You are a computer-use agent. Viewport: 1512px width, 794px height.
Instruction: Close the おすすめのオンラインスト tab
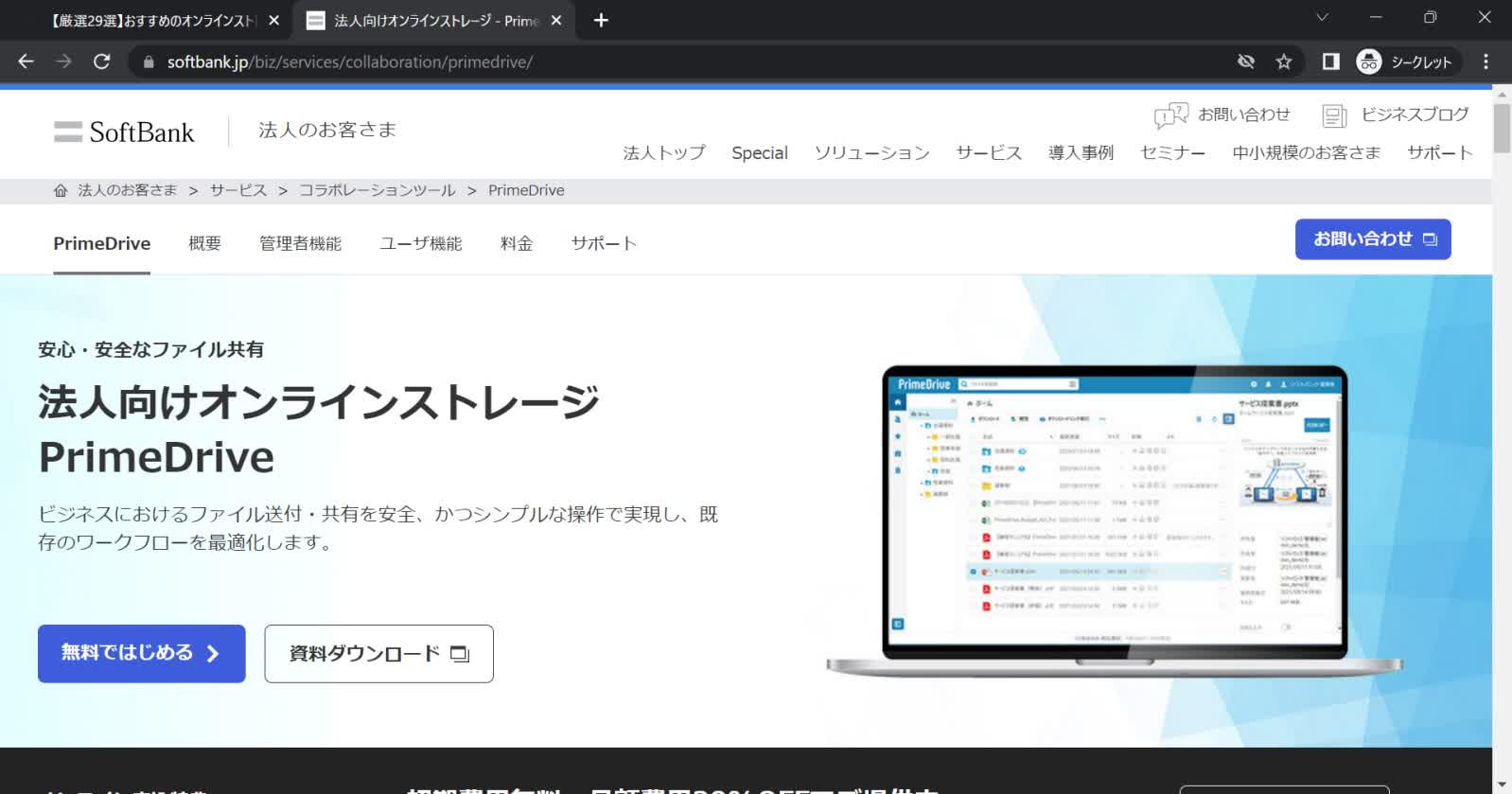click(x=273, y=20)
